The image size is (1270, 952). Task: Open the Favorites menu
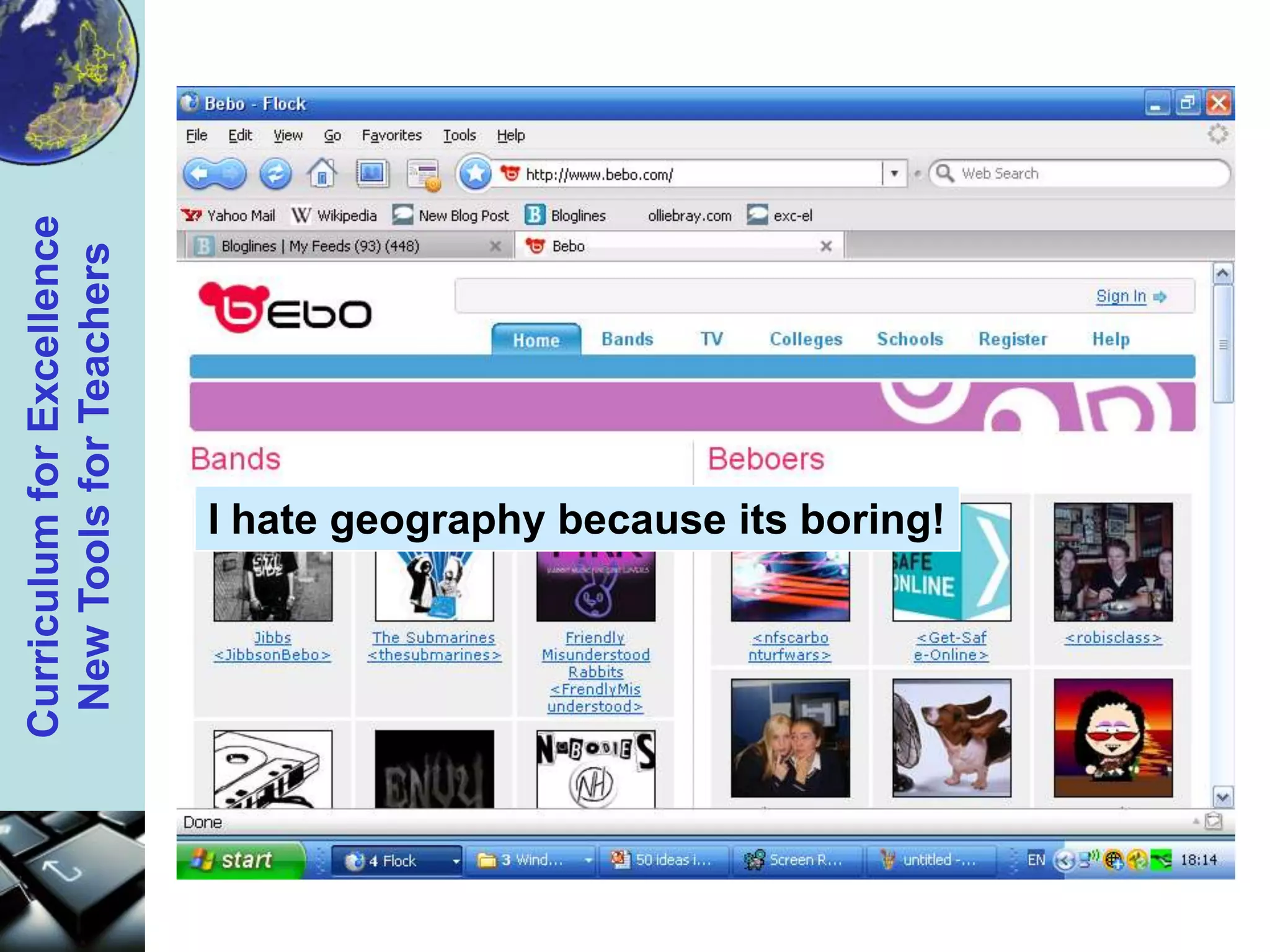[x=391, y=135]
